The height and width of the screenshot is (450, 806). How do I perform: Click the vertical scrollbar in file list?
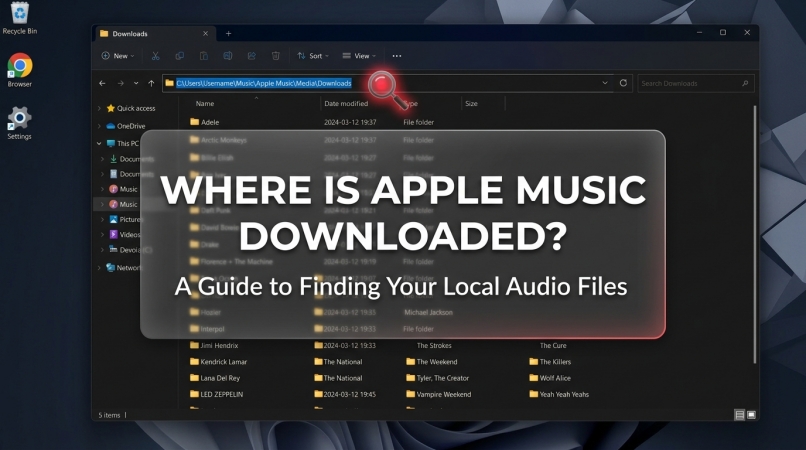click(755, 234)
